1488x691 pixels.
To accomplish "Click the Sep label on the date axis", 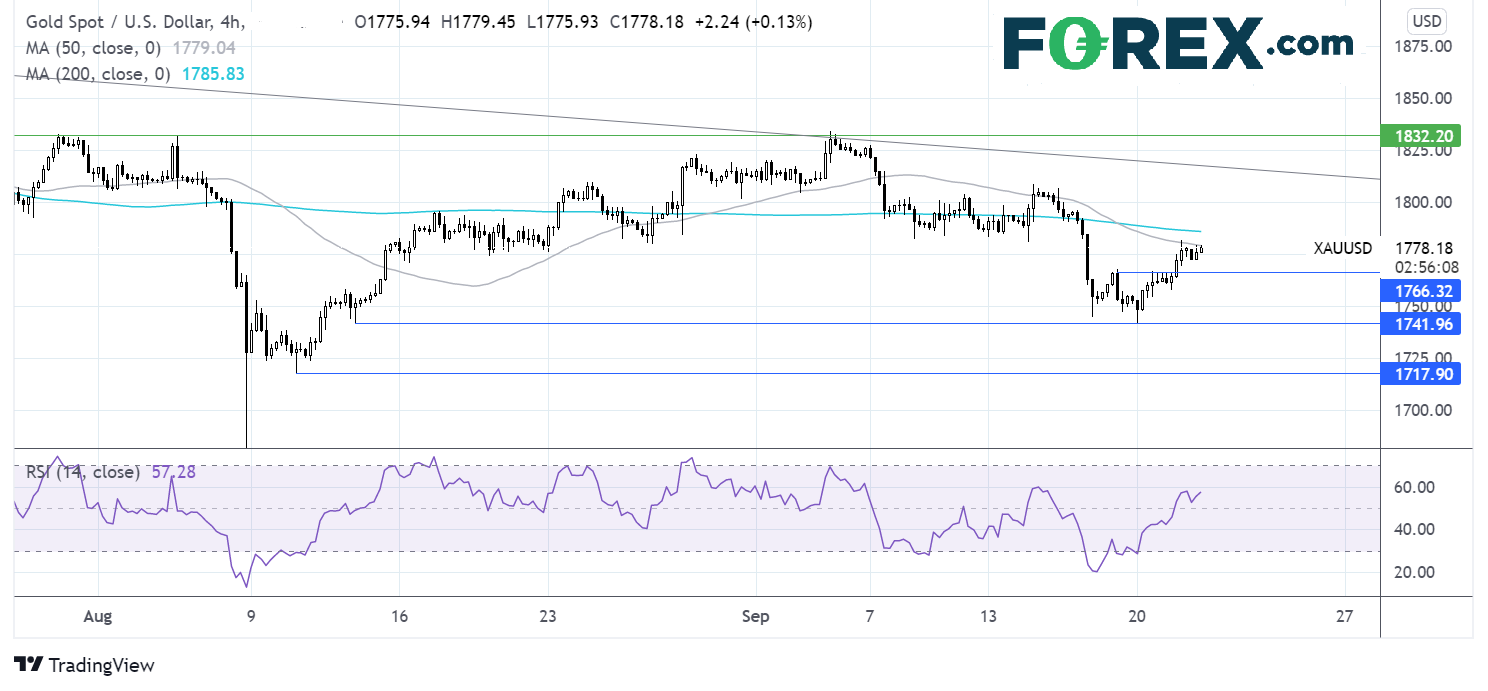I will [756, 617].
